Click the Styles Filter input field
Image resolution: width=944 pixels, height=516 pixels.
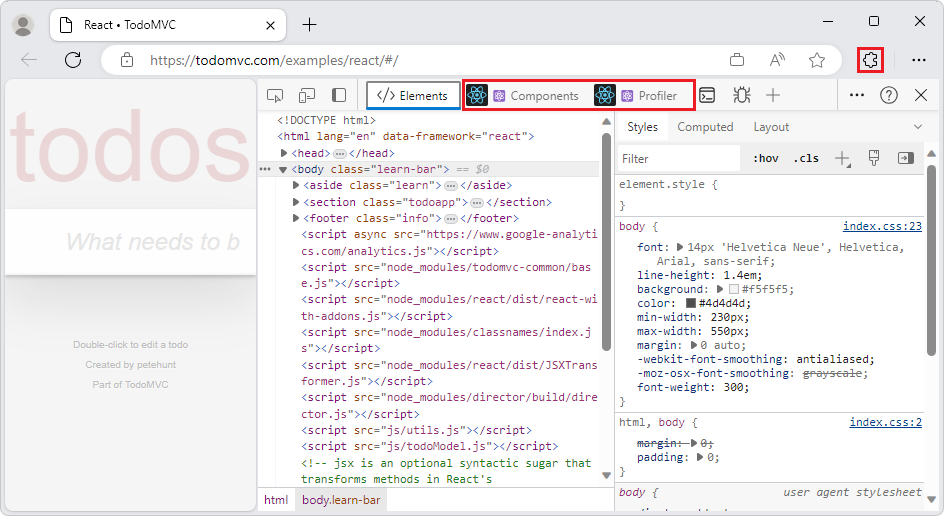point(678,158)
